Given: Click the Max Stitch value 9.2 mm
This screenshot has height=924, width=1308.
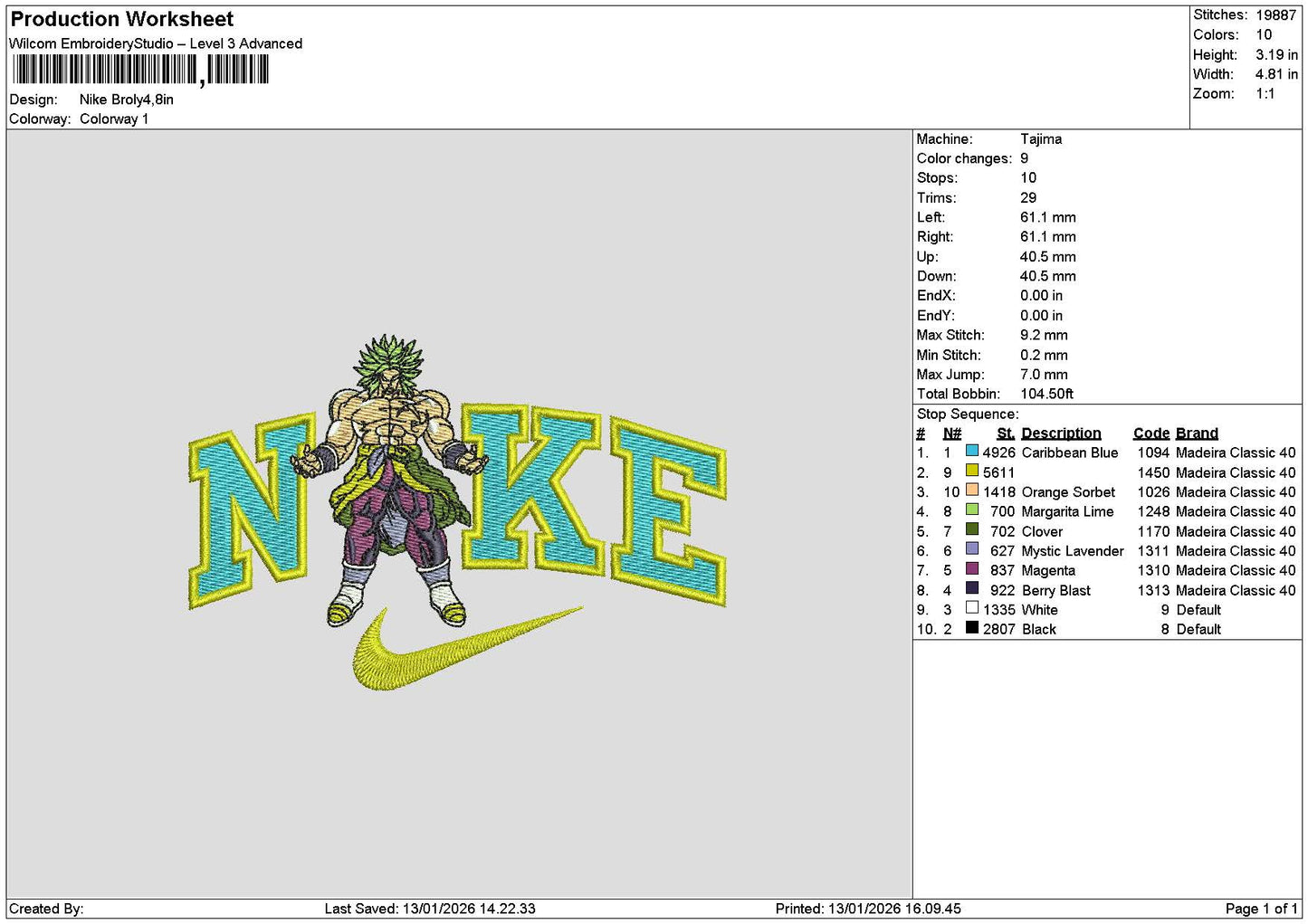Looking at the screenshot, I should pyautogui.click(x=1044, y=336).
